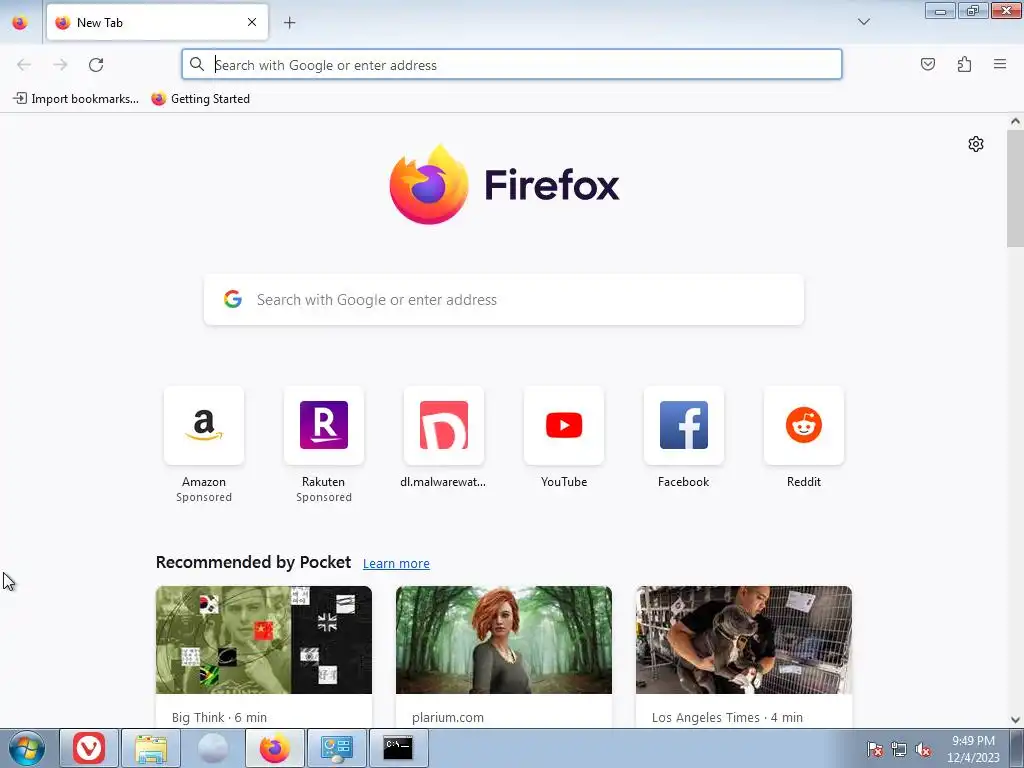Open the Getting Started bookmark
1024x768 pixels.
click(200, 99)
